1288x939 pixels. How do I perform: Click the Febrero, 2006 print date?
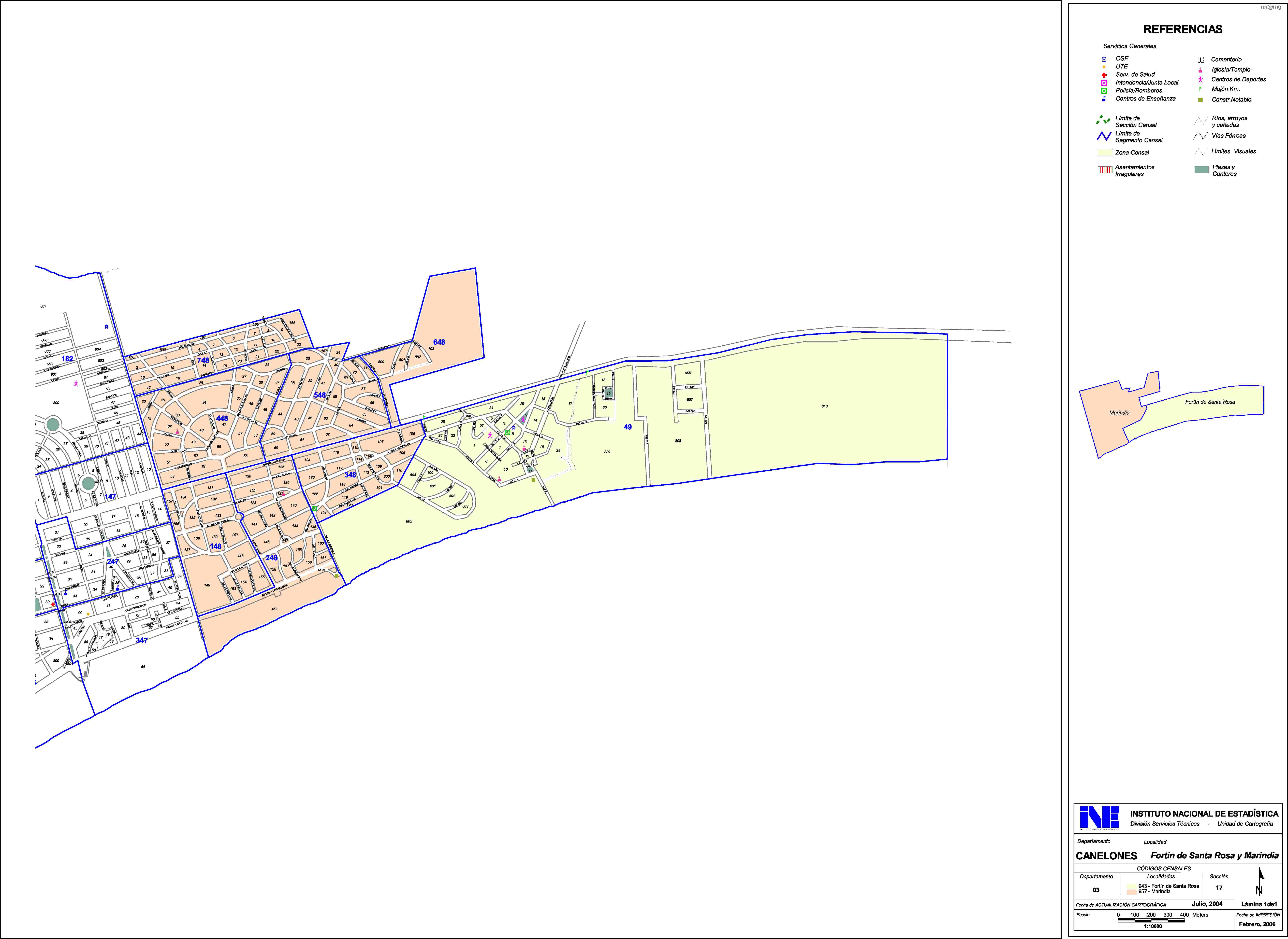point(1257,924)
